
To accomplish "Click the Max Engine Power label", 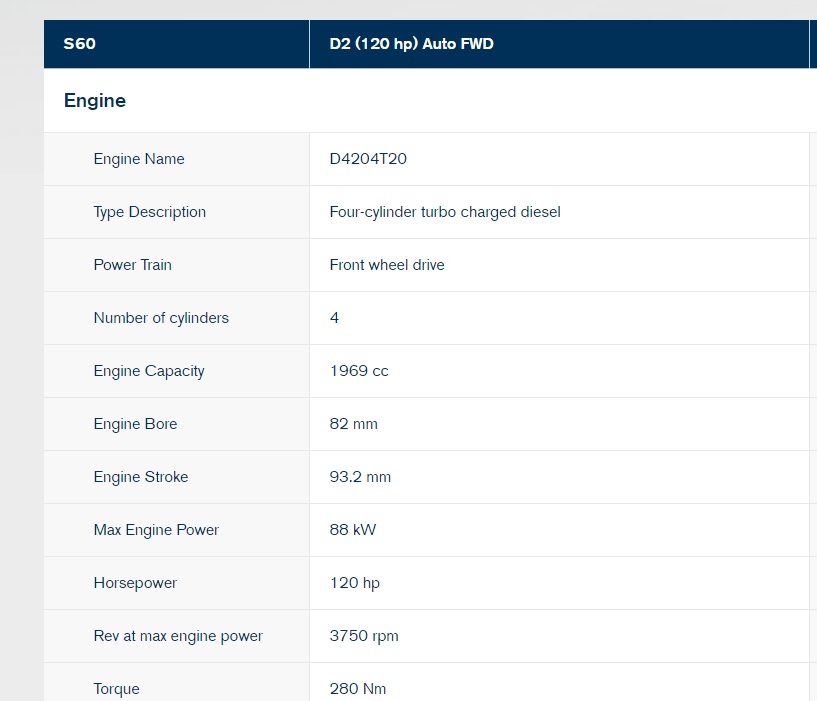I will (156, 530).
